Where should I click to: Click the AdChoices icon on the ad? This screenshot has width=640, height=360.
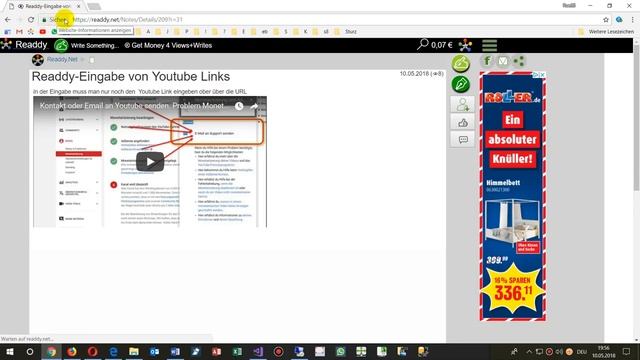(536, 75)
